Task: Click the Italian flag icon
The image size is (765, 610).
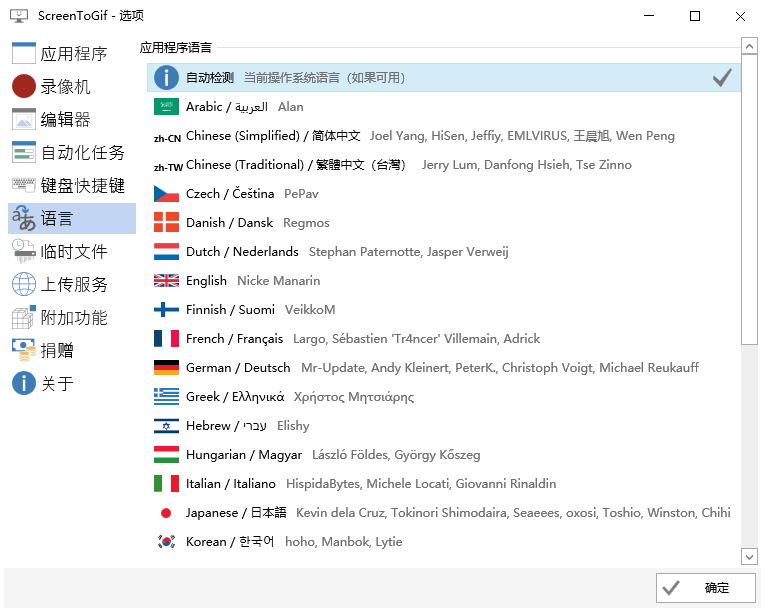Action: 166,484
